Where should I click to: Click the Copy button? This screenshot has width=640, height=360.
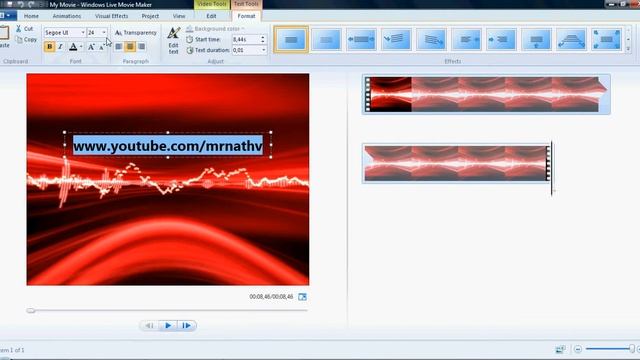click(x=27, y=40)
